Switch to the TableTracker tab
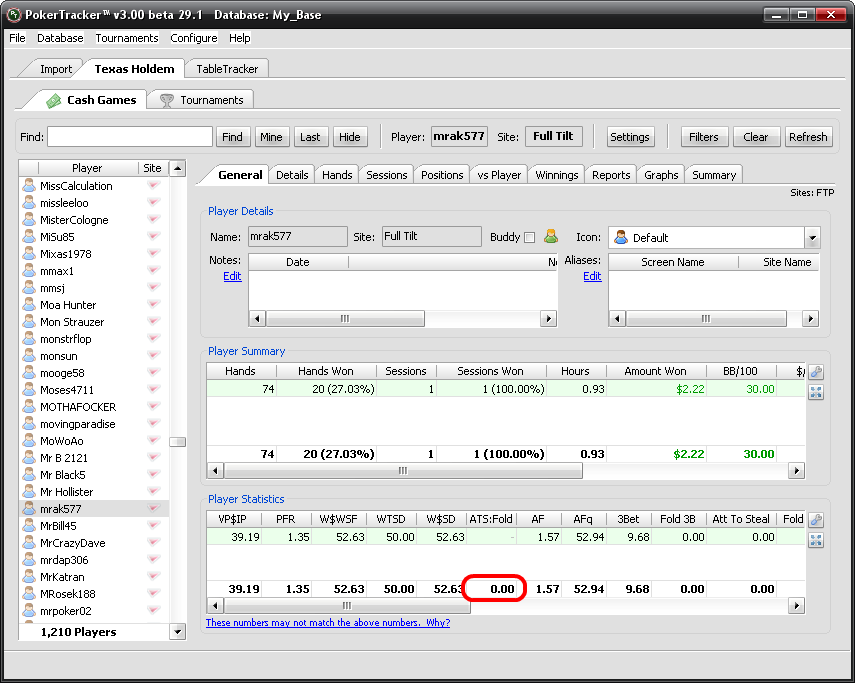This screenshot has height=683, width=855. click(x=227, y=69)
